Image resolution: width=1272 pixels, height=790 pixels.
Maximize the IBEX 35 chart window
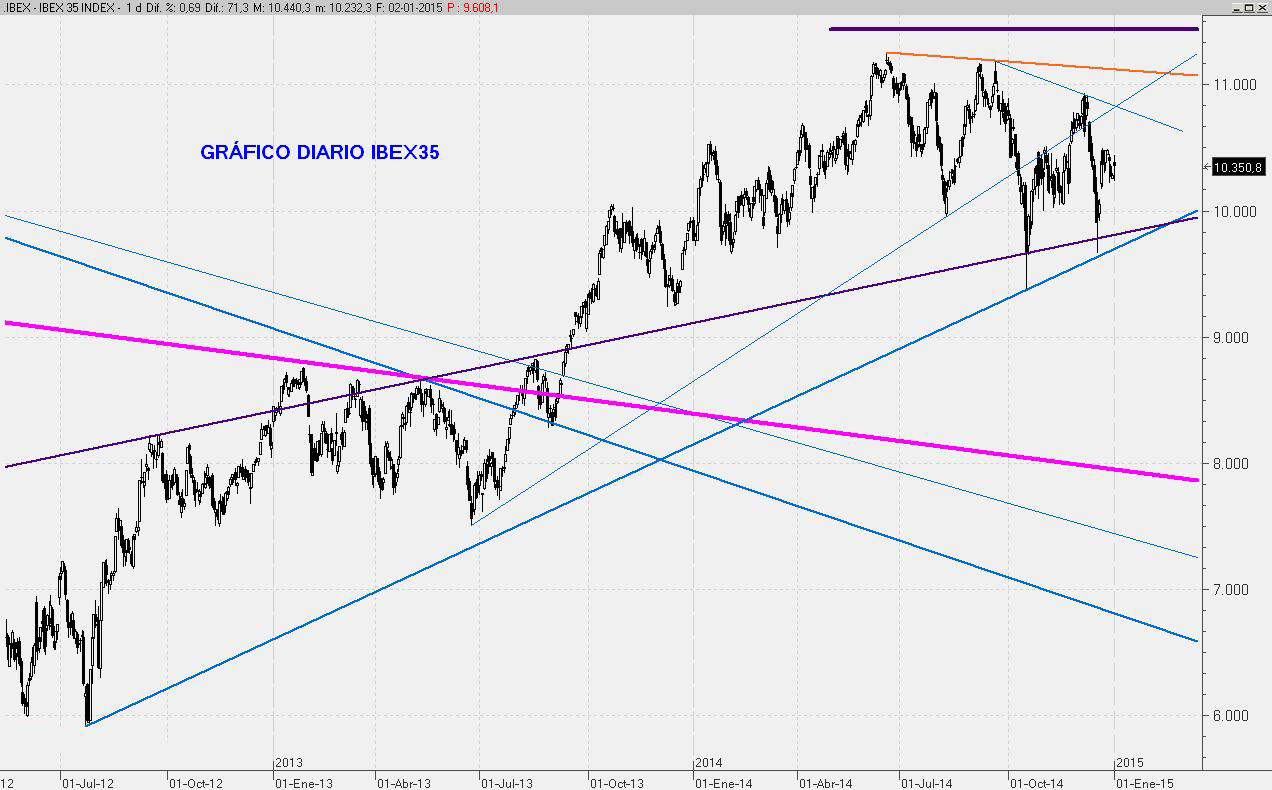point(1247,7)
